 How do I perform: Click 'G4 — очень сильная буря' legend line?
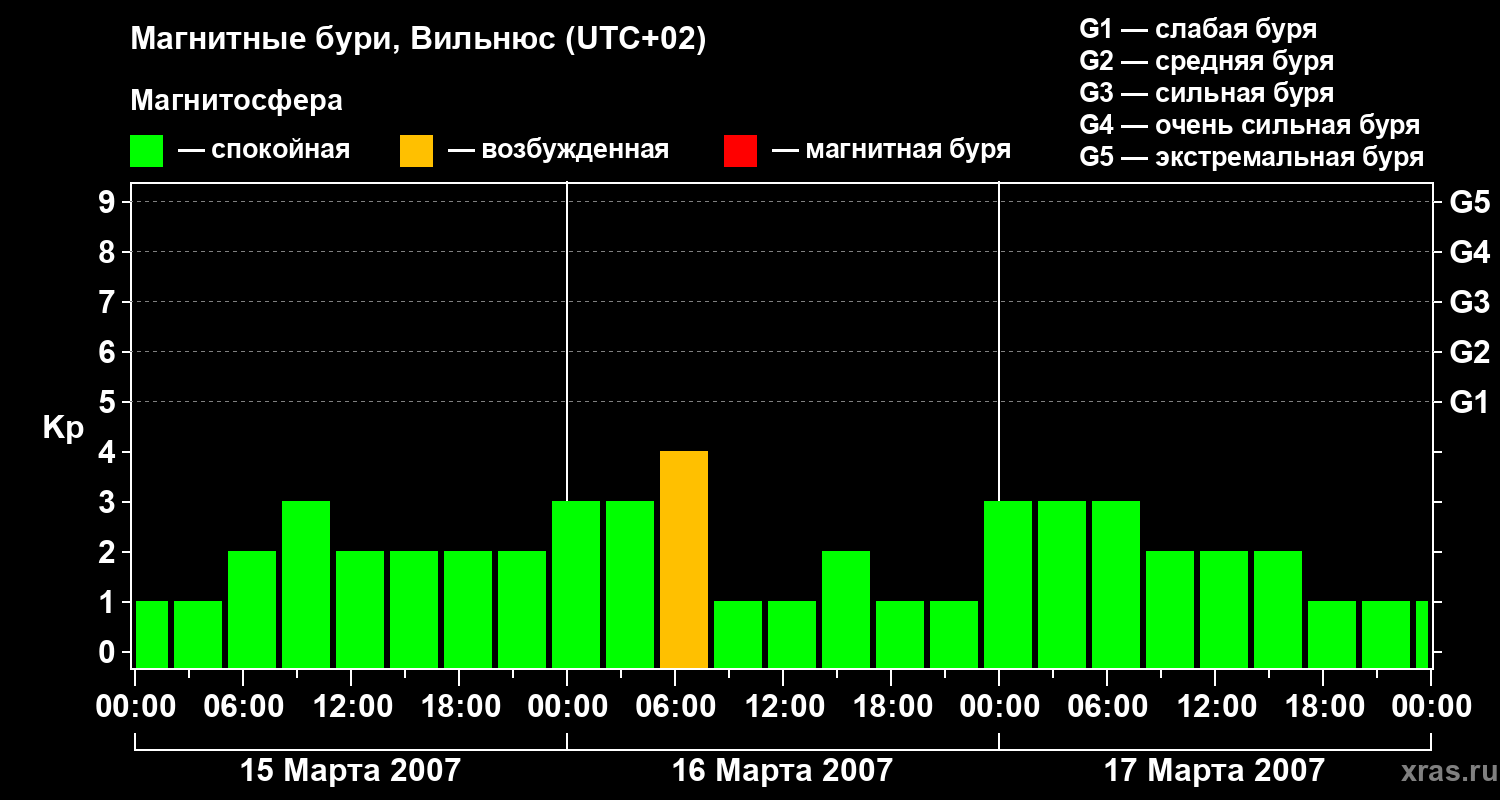(x=1250, y=125)
